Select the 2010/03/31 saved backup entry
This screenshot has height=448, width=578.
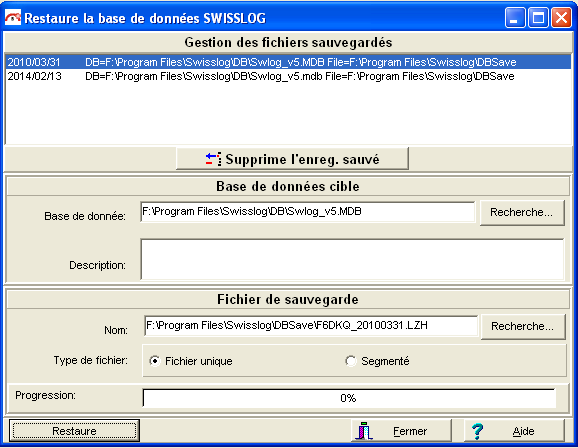[288, 62]
